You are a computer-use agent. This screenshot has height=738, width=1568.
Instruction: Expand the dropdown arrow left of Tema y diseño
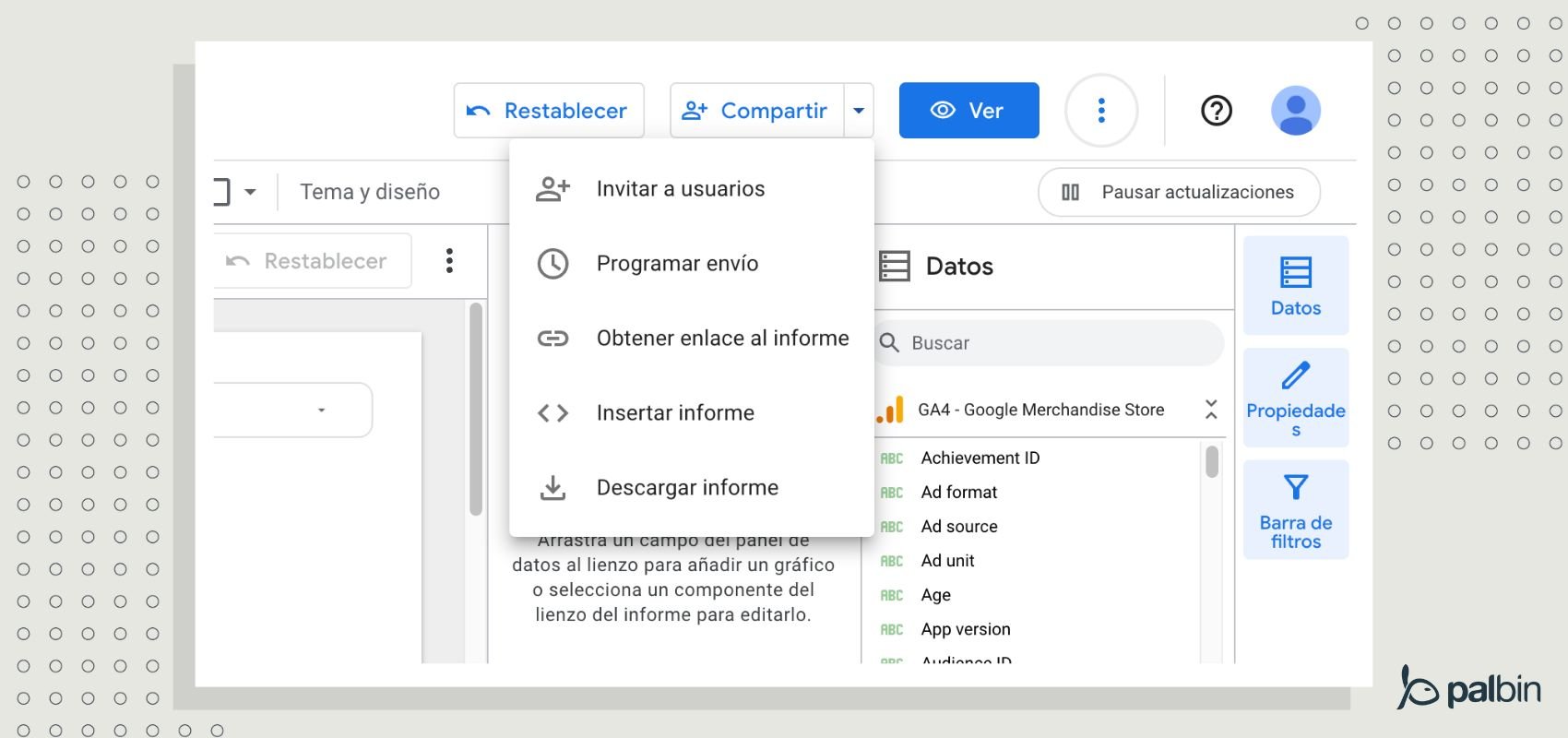[x=250, y=192]
